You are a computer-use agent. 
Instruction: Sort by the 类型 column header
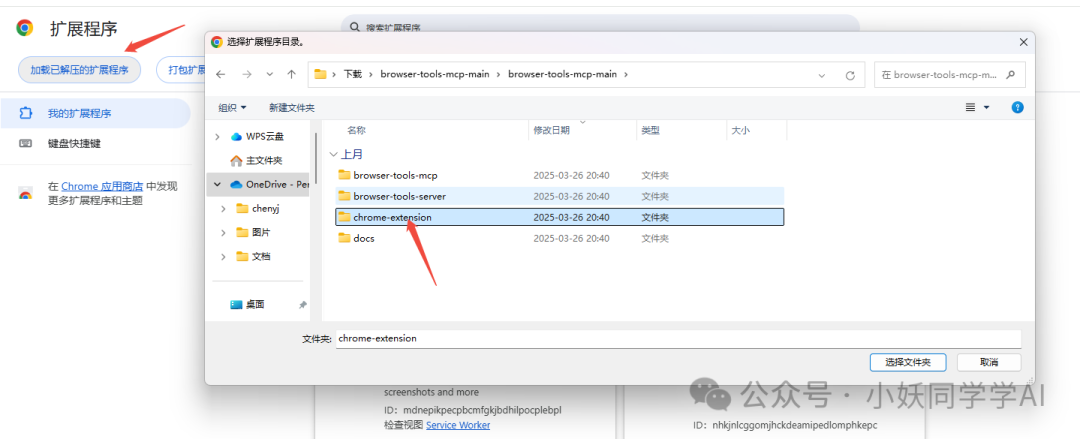[x=651, y=130]
